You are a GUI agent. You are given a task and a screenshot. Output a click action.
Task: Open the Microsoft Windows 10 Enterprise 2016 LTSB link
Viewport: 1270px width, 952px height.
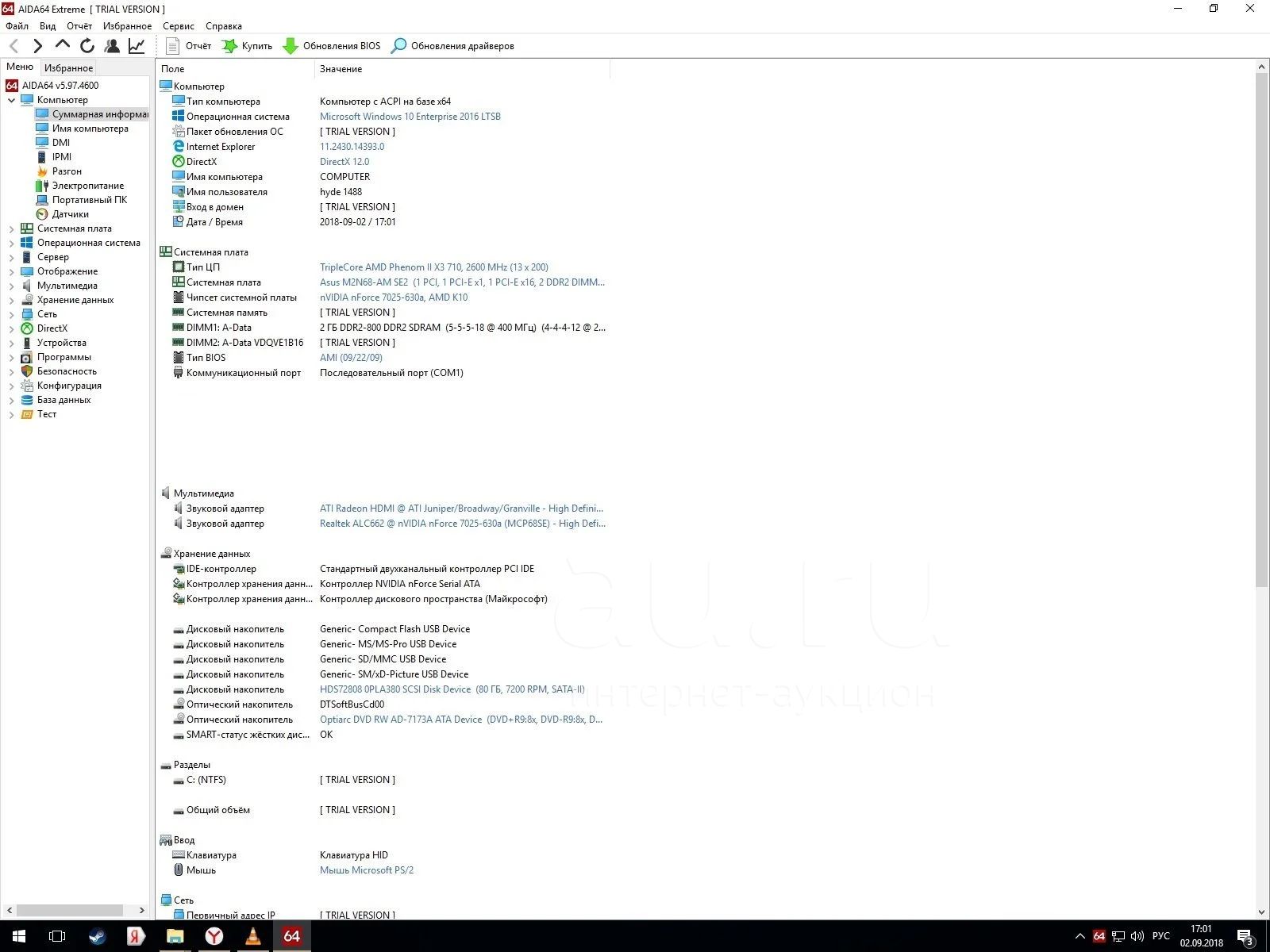pyautogui.click(x=410, y=117)
